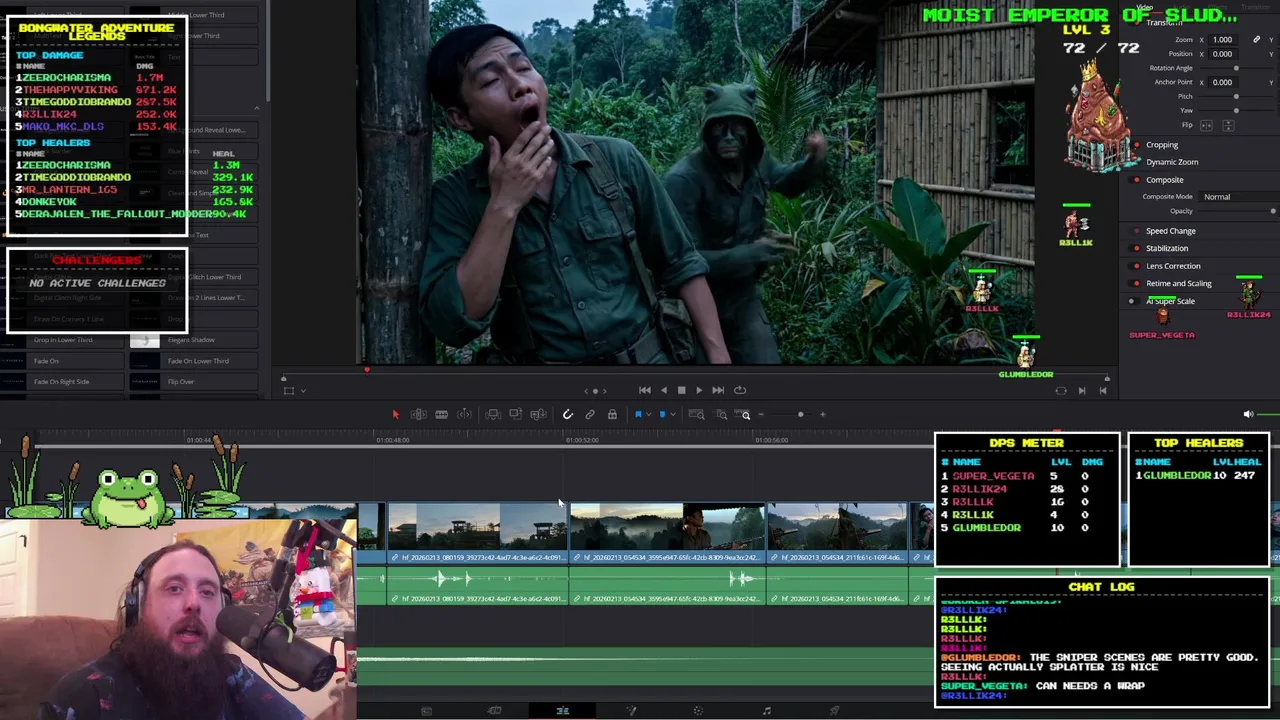Viewport: 1280px width, 720px height.
Task: Click the Anchor Point X value field
Action: click(1223, 82)
